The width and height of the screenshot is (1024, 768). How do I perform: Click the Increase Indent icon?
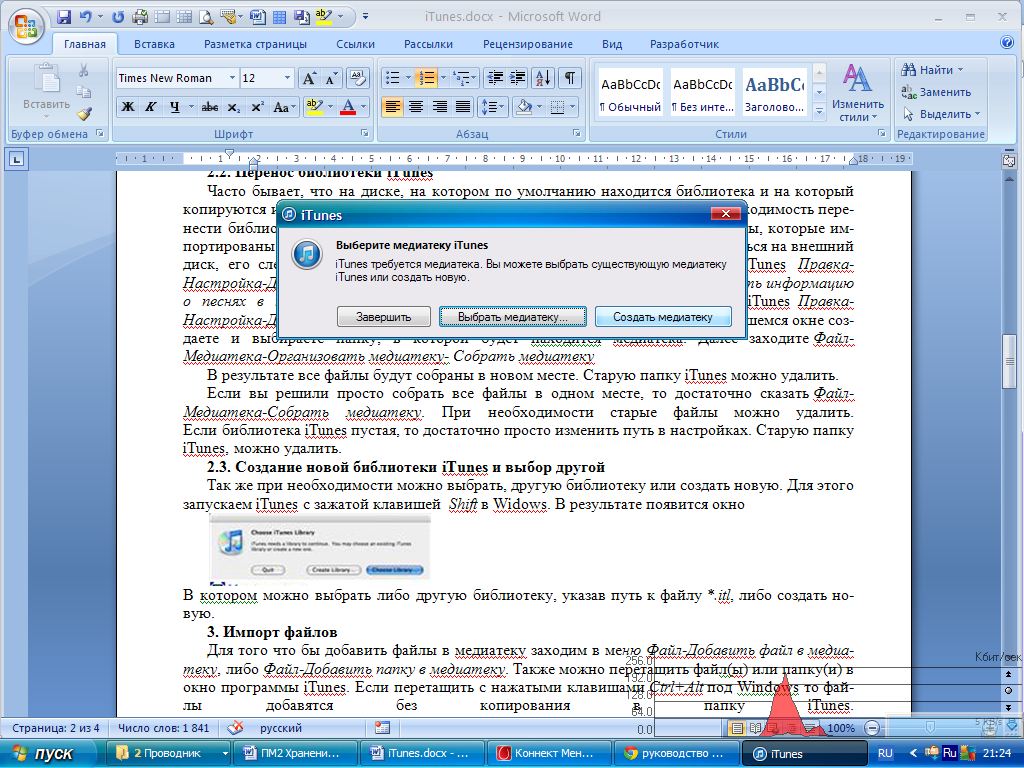(517, 78)
